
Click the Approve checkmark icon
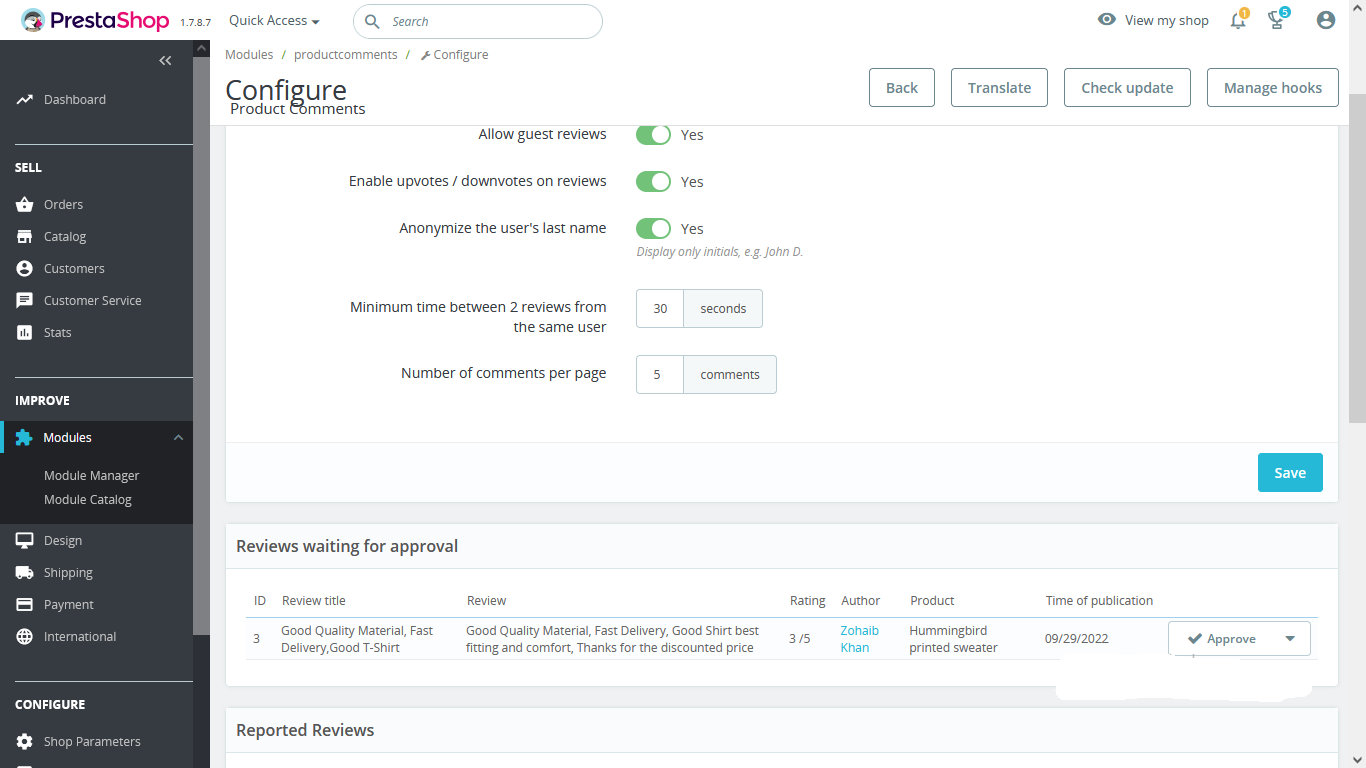click(x=1194, y=639)
